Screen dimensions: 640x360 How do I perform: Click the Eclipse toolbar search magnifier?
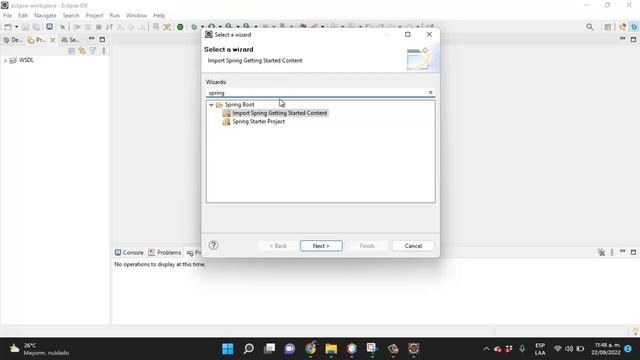tap(589, 27)
